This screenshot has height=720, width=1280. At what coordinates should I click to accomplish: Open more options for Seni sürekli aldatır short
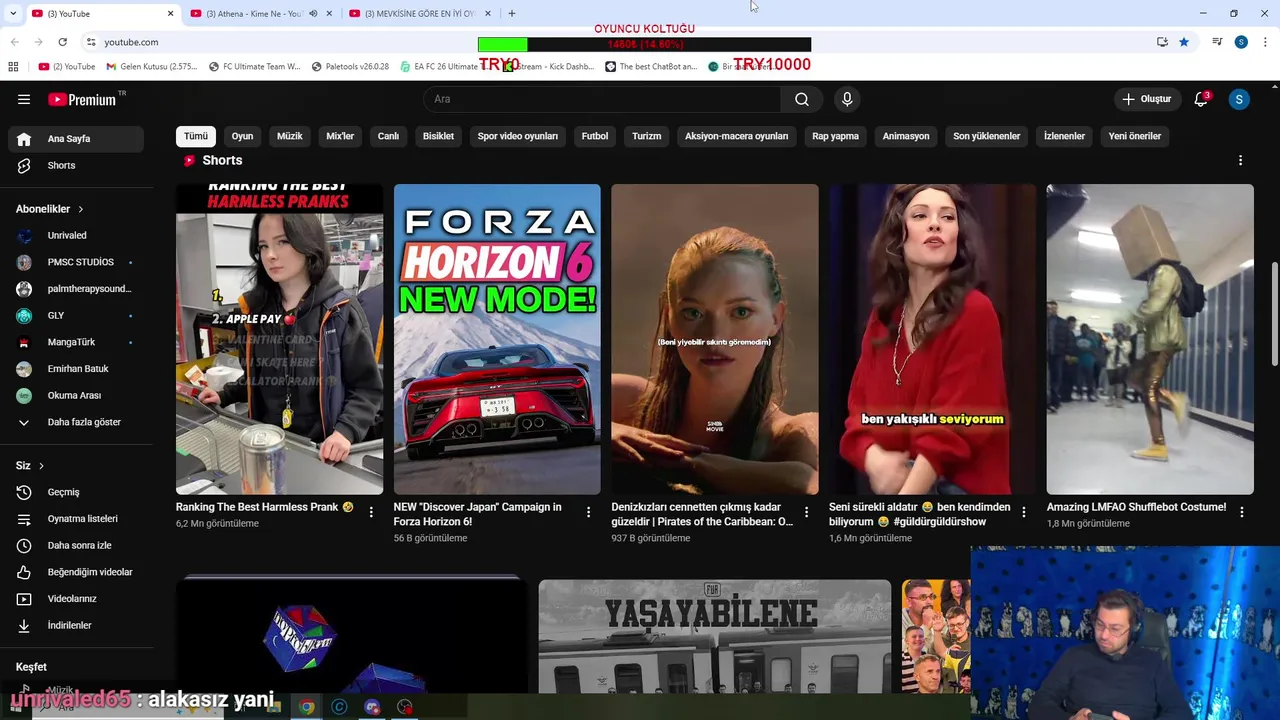[x=1023, y=512]
